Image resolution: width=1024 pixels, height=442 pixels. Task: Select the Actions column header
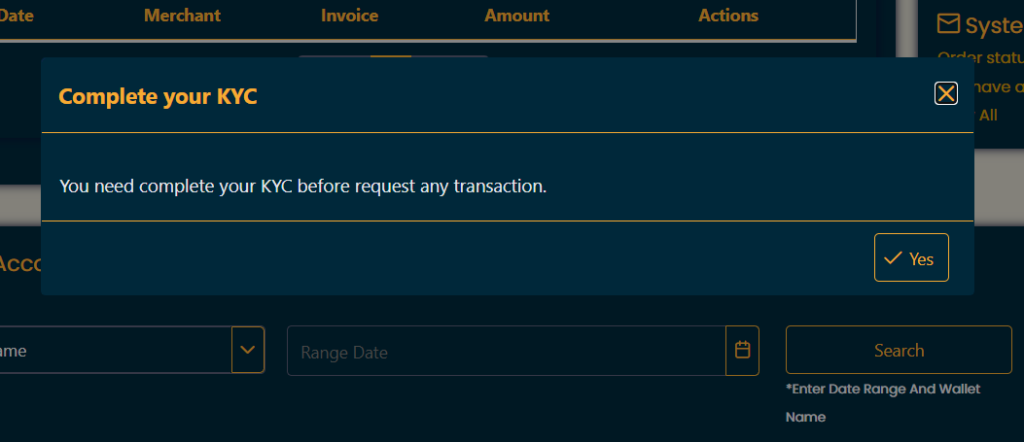click(x=728, y=15)
